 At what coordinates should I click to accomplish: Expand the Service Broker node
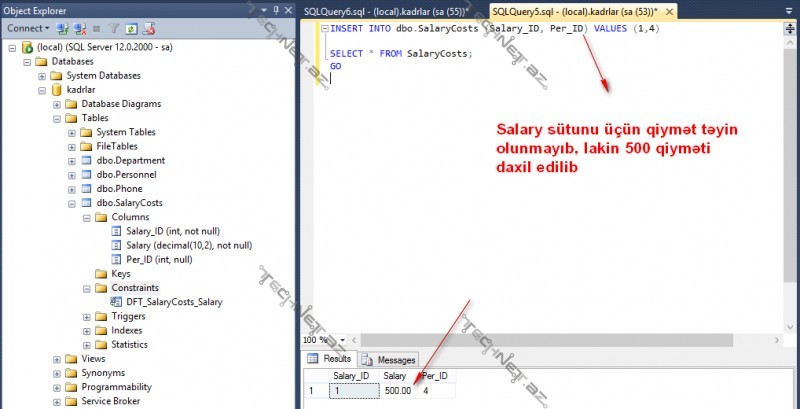coord(57,402)
